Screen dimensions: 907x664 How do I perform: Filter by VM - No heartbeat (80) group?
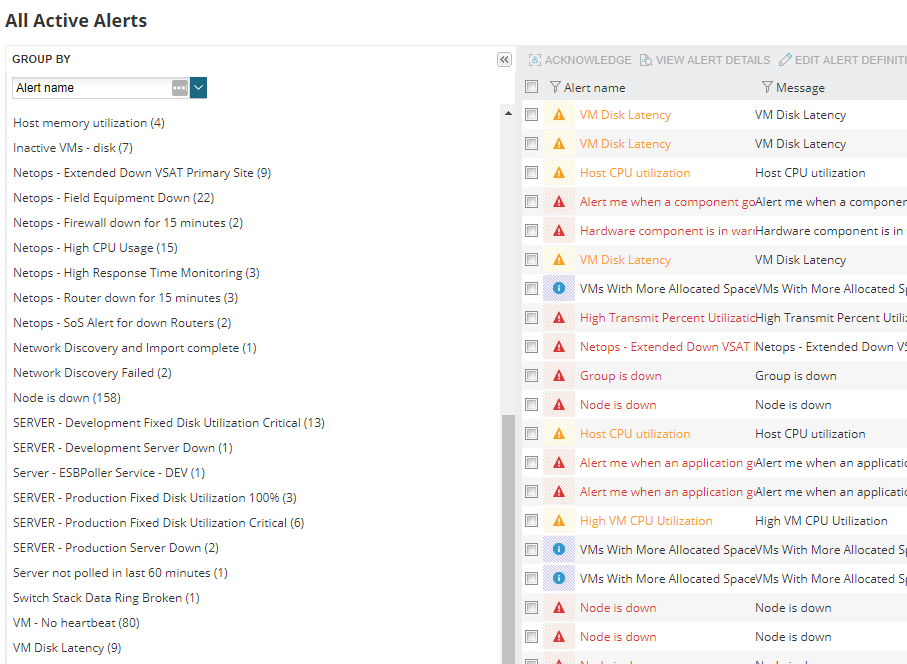tap(76, 622)
